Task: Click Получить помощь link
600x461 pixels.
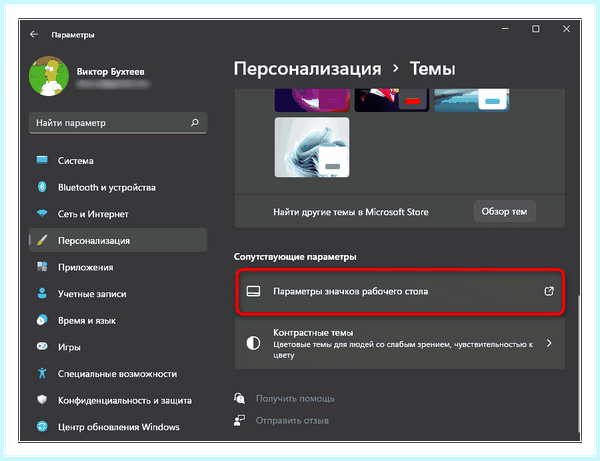Action: pos(295,399)
